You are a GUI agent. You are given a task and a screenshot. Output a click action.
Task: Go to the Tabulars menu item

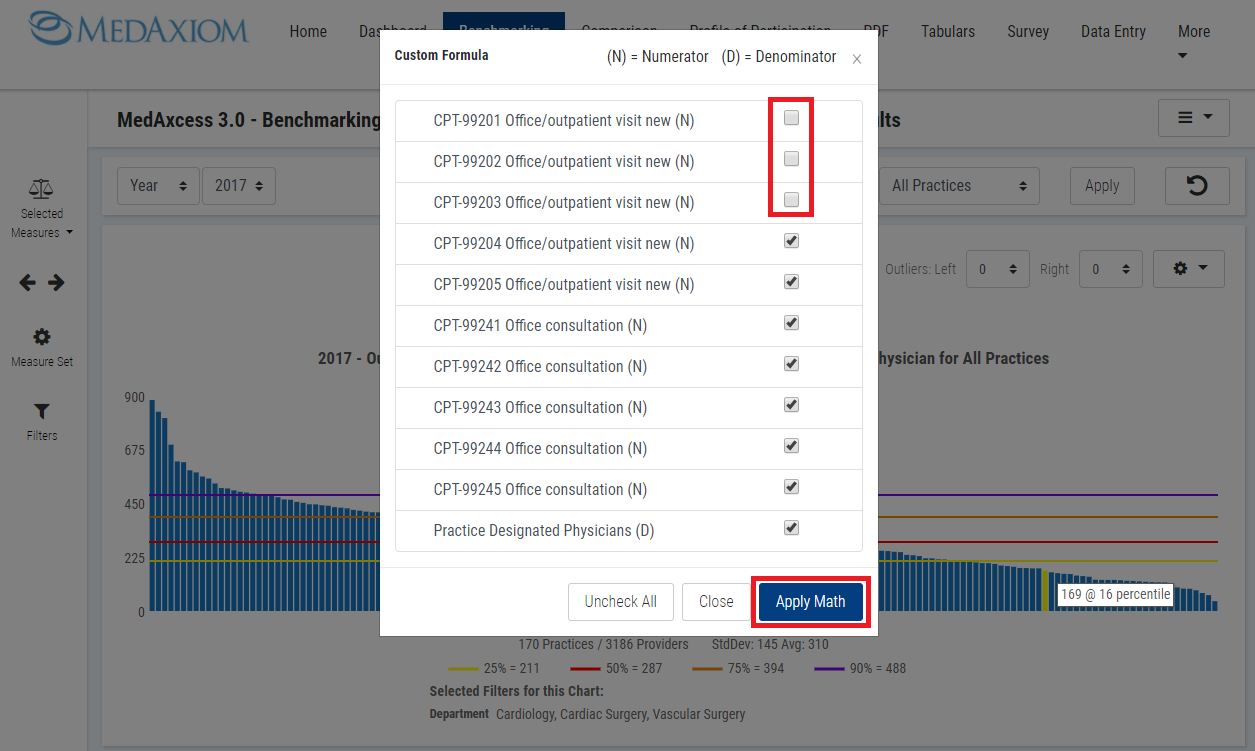tap(947, 32)
